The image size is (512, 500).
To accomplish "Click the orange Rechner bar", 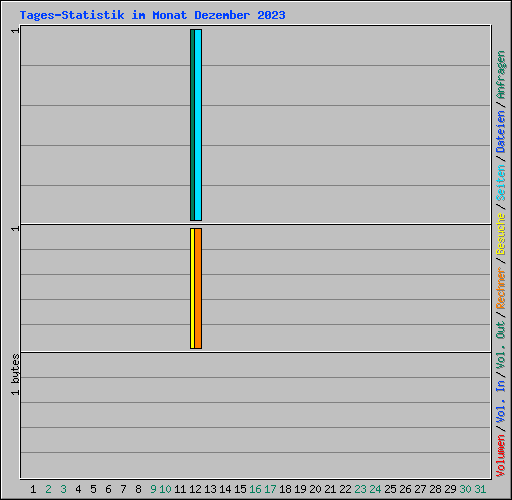I will [198, 288].
